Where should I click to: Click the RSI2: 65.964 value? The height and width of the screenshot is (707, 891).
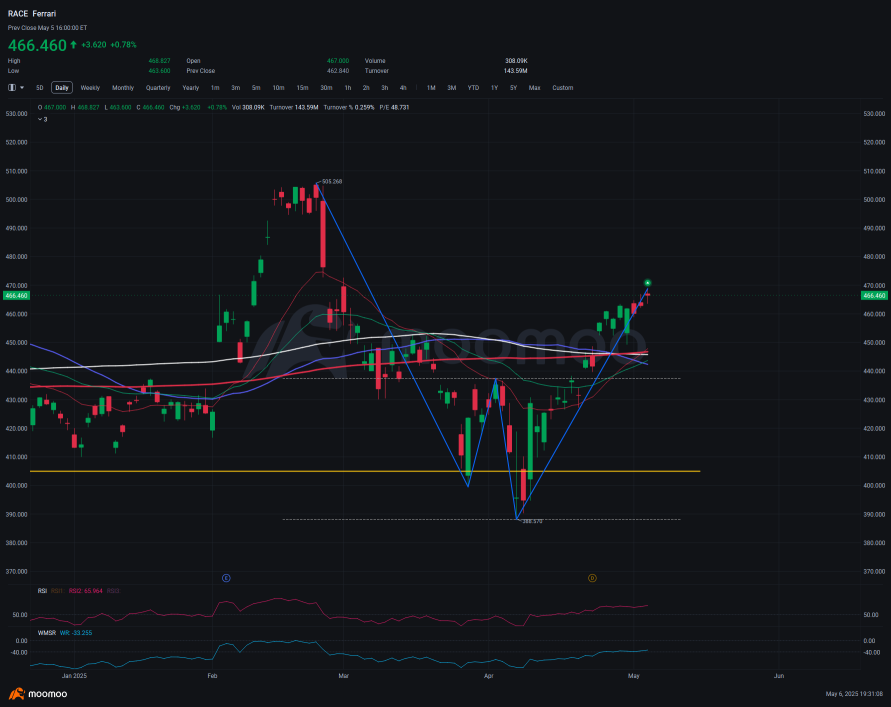[86, 591]
